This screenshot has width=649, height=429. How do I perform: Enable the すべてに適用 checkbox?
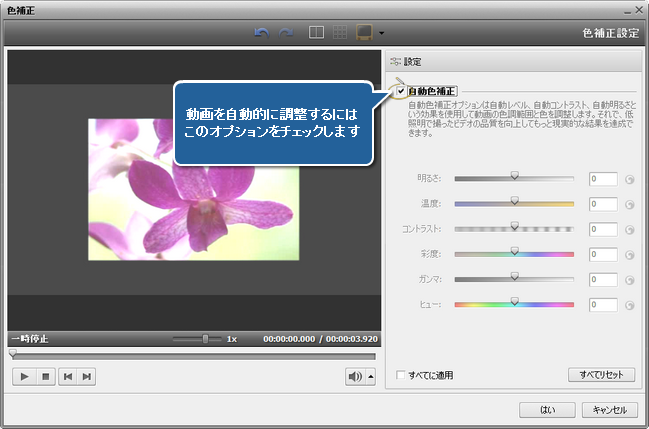(x=401, y=375)
